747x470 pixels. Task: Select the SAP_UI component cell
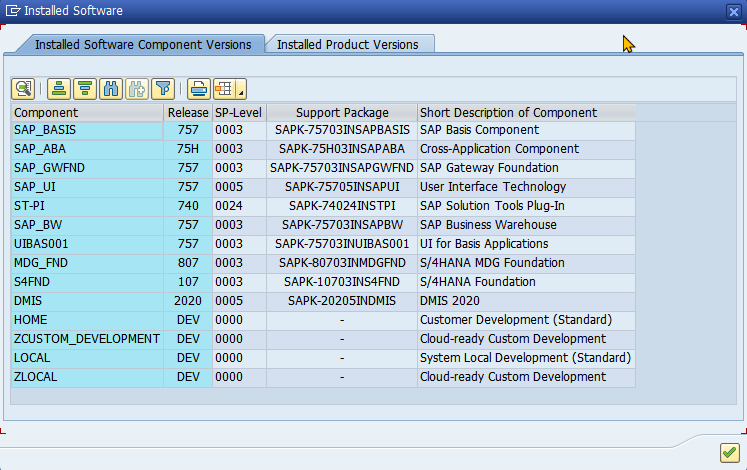point(87,188)
